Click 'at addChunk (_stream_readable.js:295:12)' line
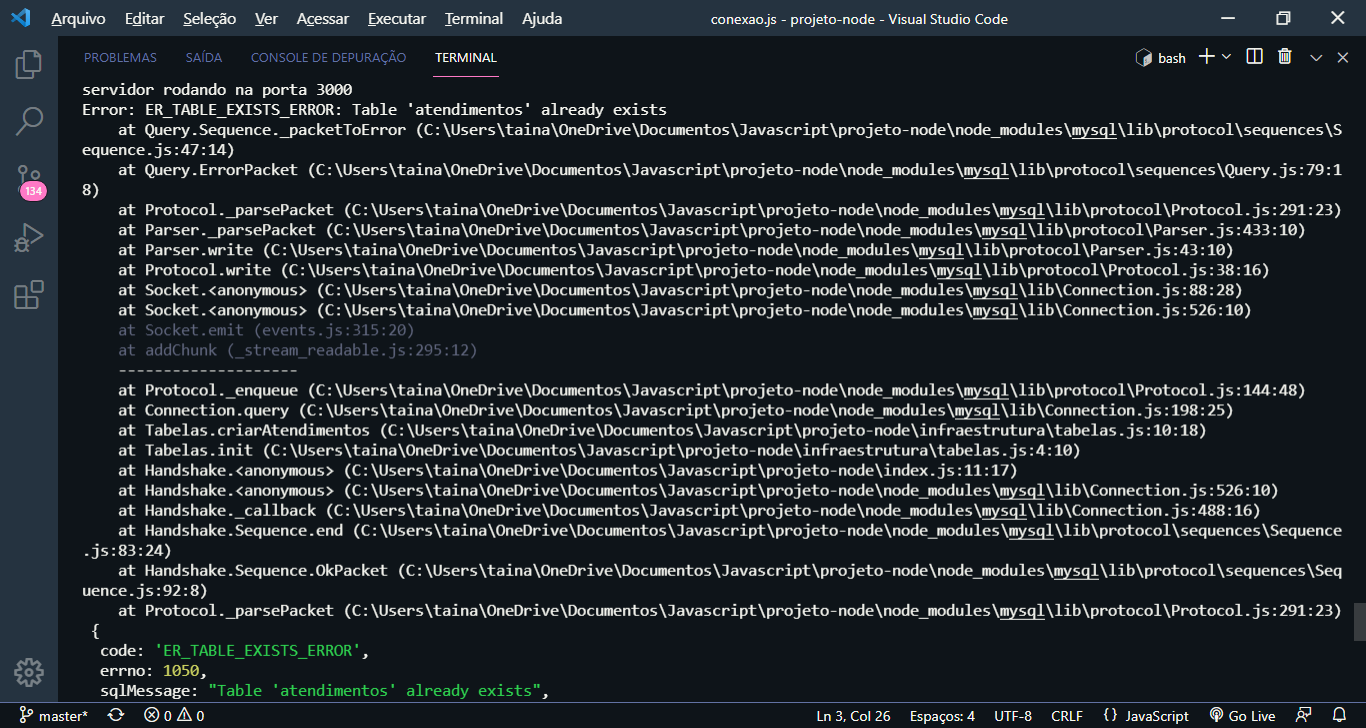Viewport: 1366px width, 728px height. pyautogui.click(x=298, y=350)
